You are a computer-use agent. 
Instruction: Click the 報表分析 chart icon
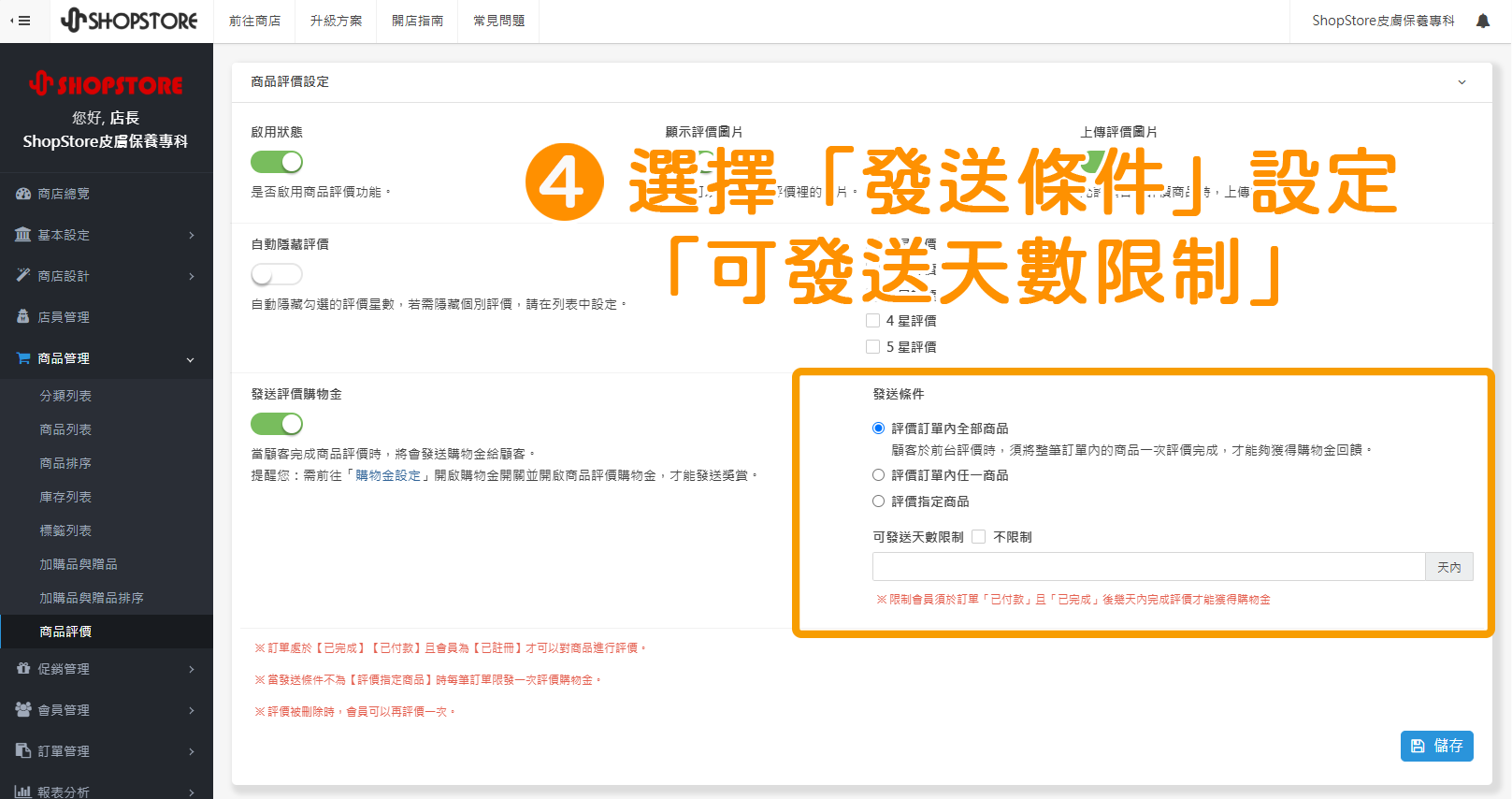coord(23,792)
